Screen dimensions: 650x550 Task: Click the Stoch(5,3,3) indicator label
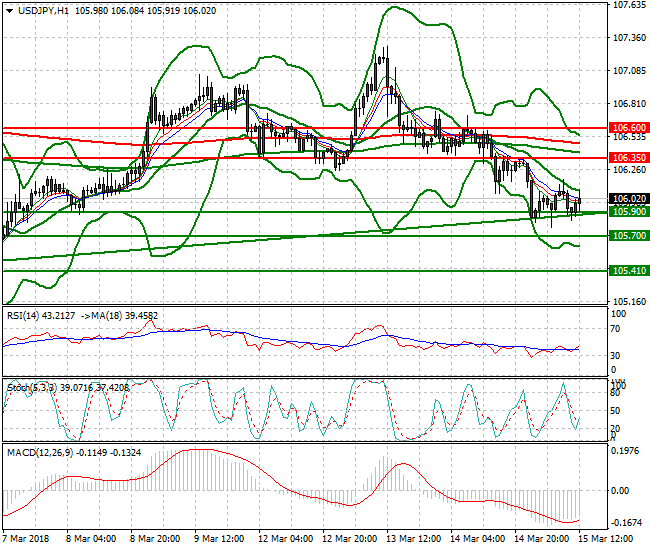pos(28,385)
